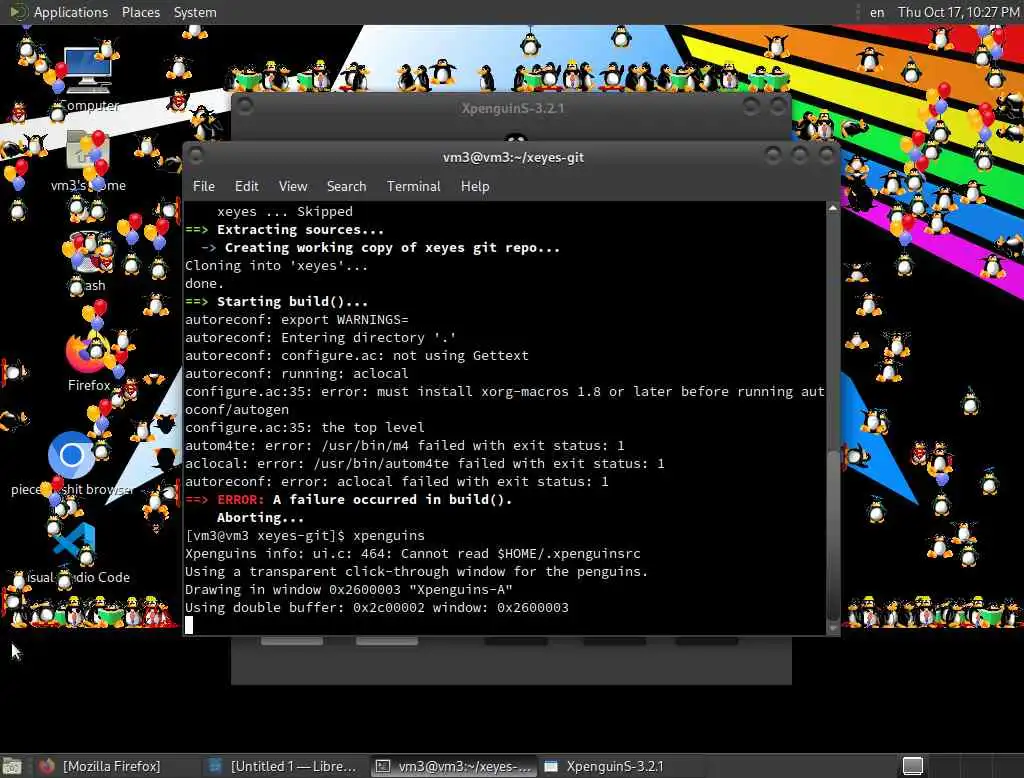Image resolution: width=1024 pixels, height=778 pixels.
Task: Click the 'Aborting...' text in terminal
Action: [x=260, y=517]
